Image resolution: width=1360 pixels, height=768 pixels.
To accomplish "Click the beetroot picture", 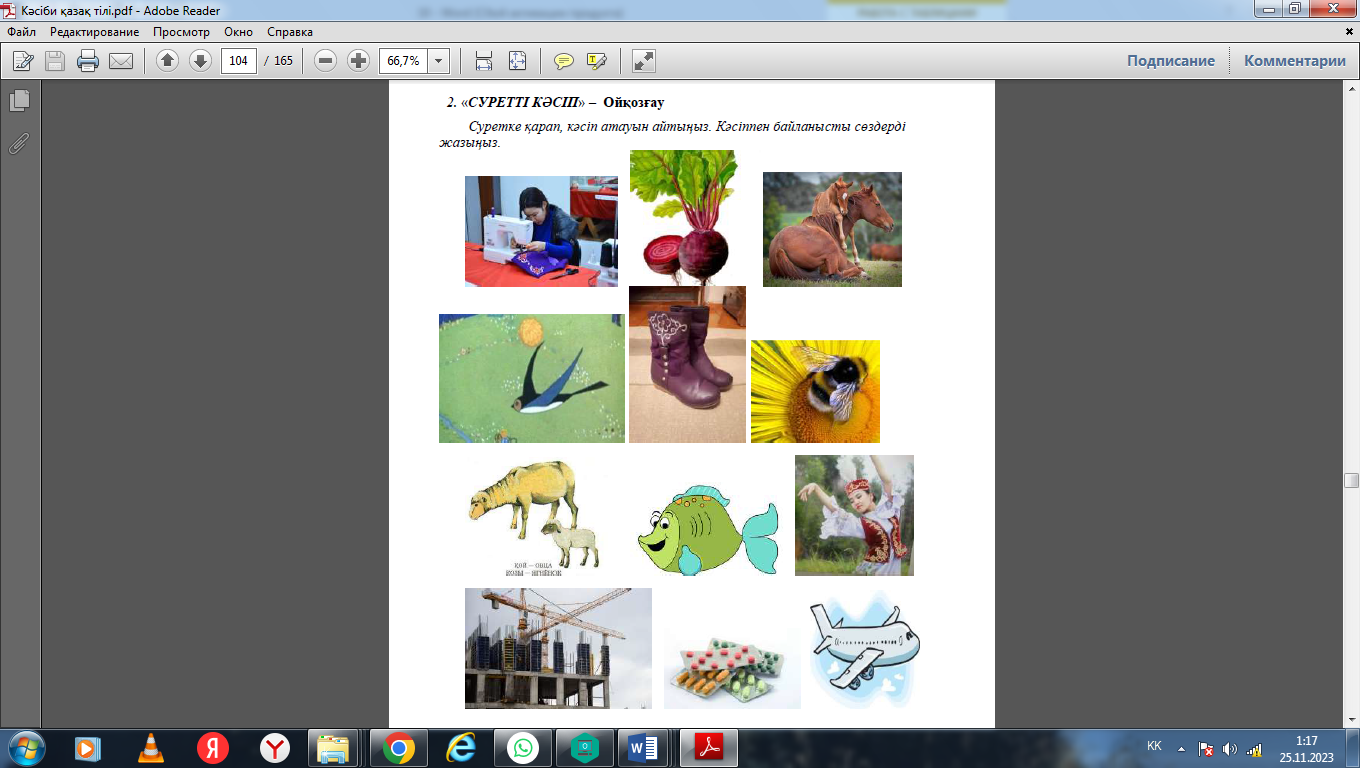I will 683,217.
